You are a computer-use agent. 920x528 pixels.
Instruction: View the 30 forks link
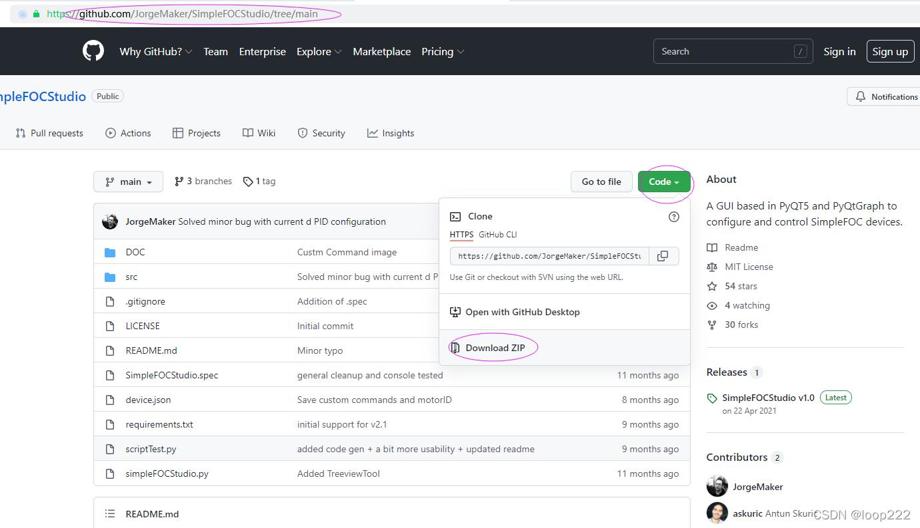point(733,325)
